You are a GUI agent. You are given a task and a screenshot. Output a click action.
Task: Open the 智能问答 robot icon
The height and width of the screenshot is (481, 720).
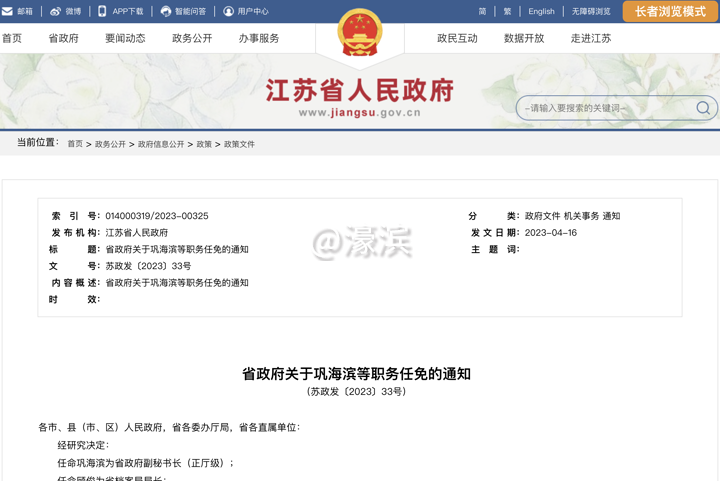point(165,11)
